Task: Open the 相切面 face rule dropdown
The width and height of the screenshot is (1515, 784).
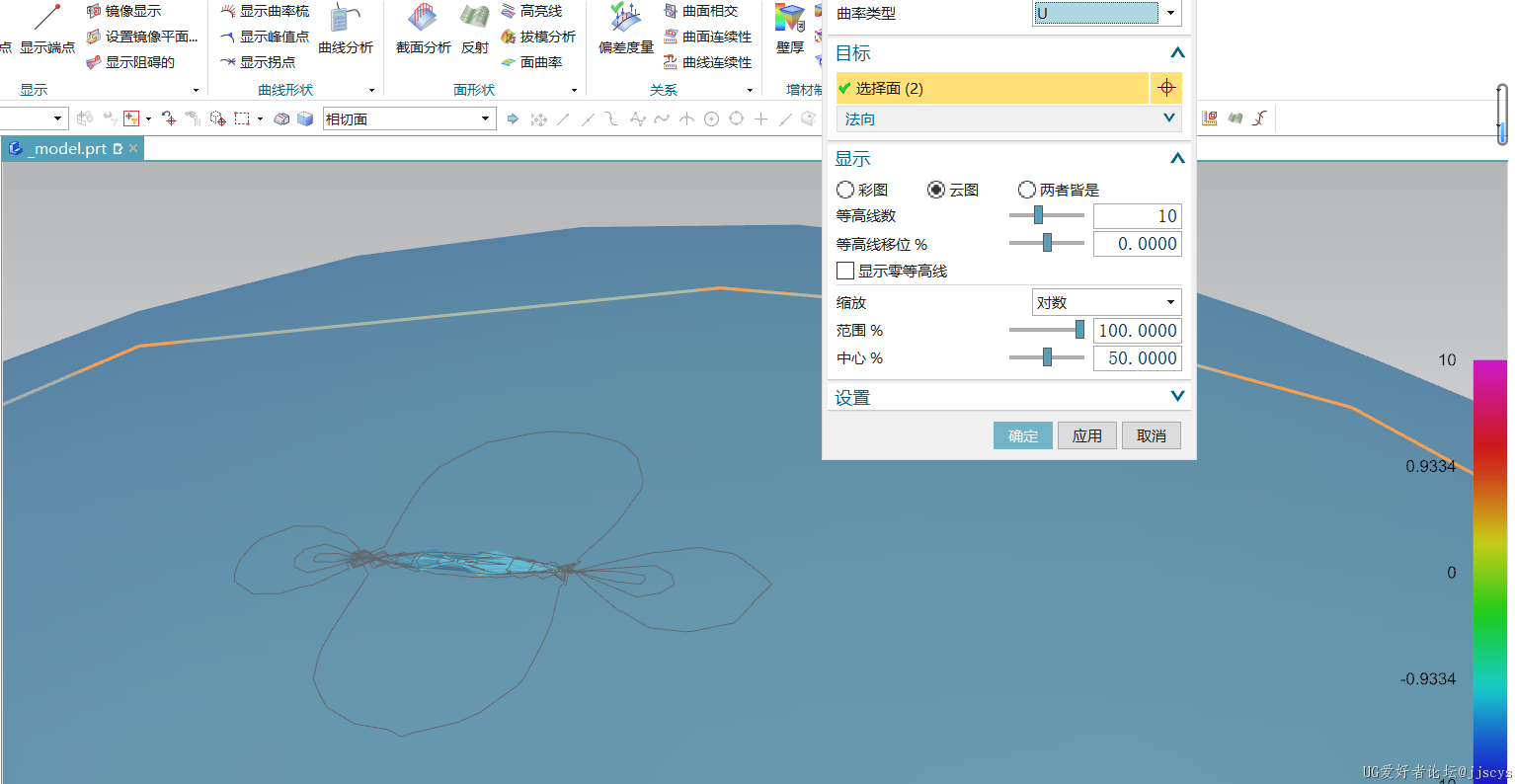Action: [x=409, y=118]
